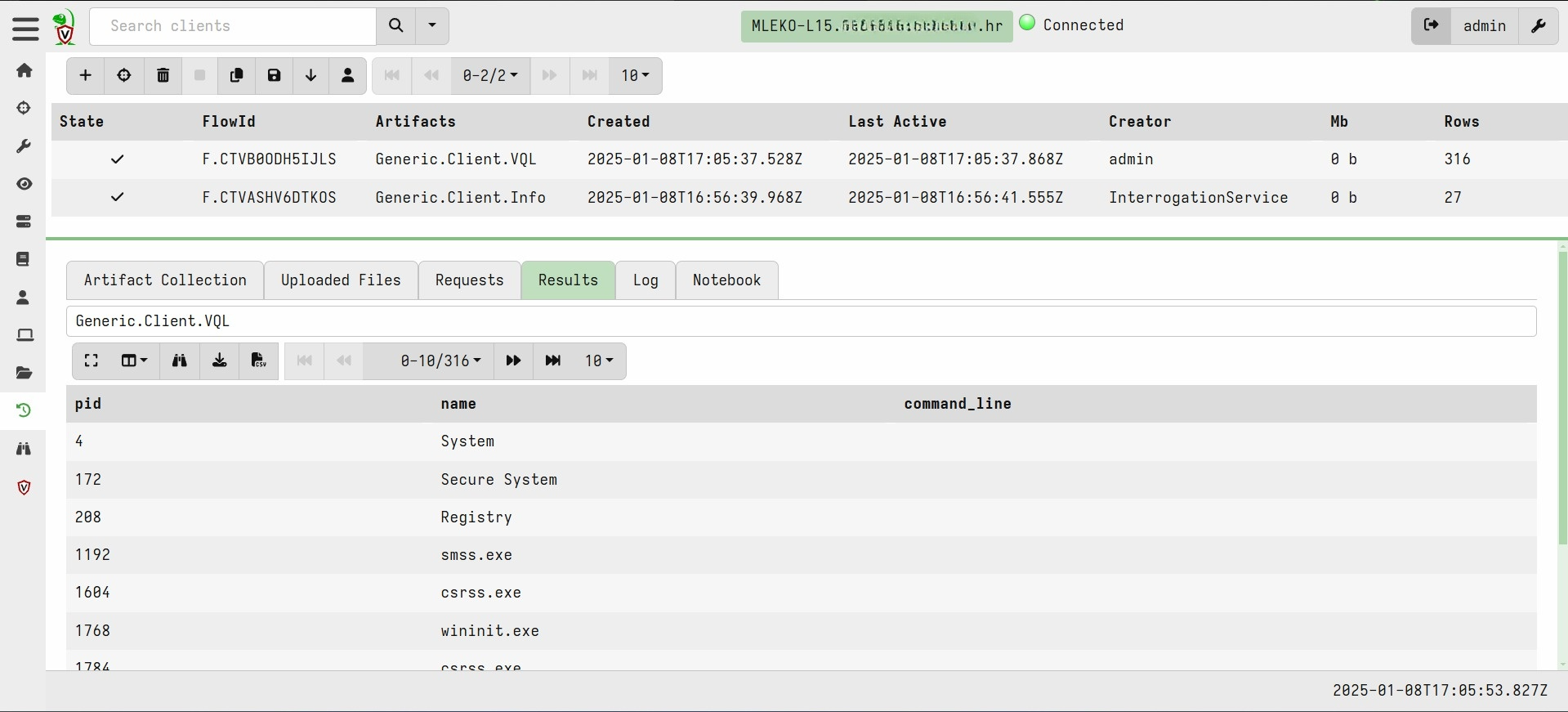
Task: Click the delete flow trash icon
Action: click(163, 76)
